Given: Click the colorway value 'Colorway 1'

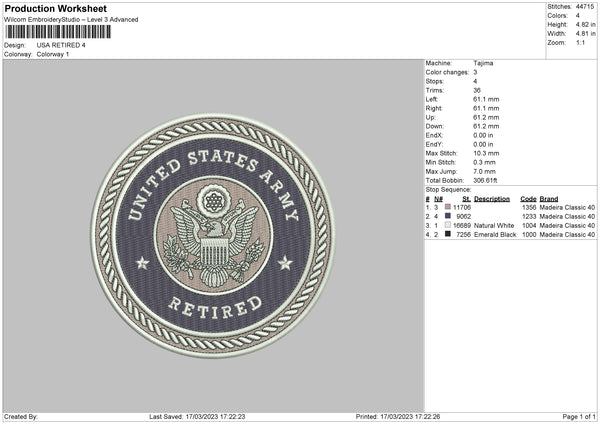Looking at the screenshot, I should pos(53,54).
